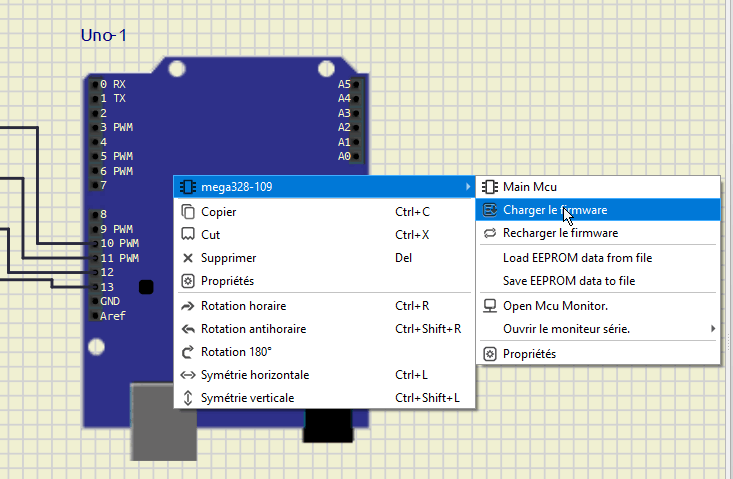
Task: Click the Recharger le firmware reload icon
Action: click(x=490, y=233)
